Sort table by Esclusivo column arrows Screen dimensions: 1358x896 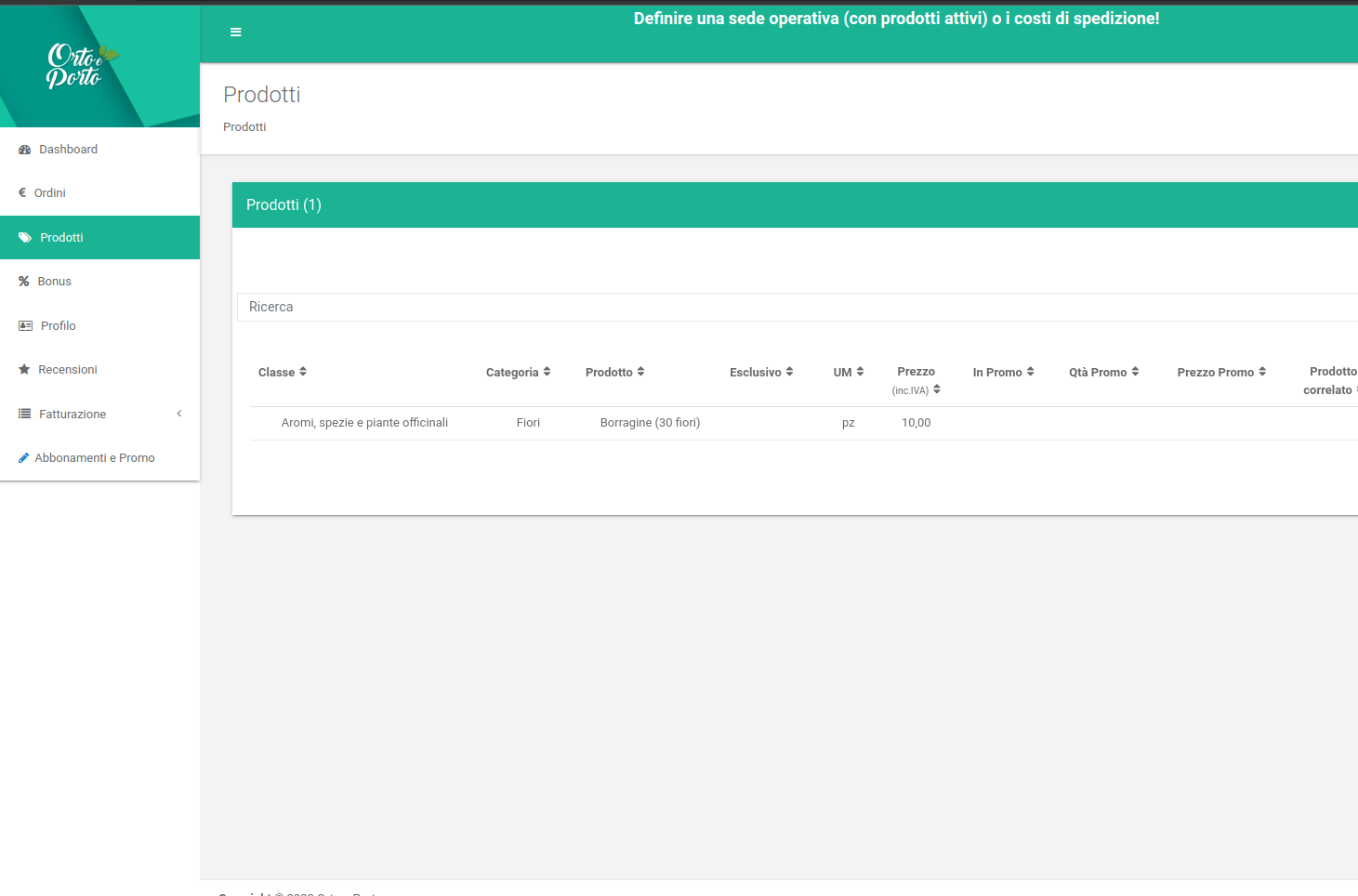(790, 372)
